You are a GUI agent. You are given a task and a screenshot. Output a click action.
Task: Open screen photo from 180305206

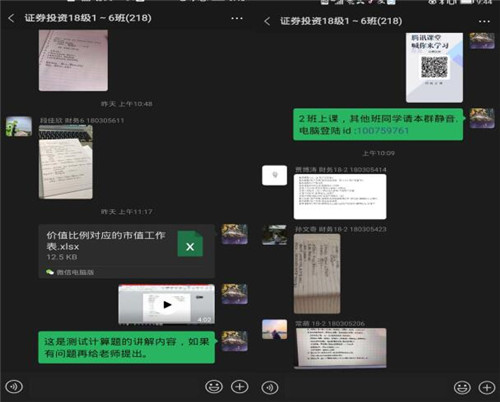(341, 348)
